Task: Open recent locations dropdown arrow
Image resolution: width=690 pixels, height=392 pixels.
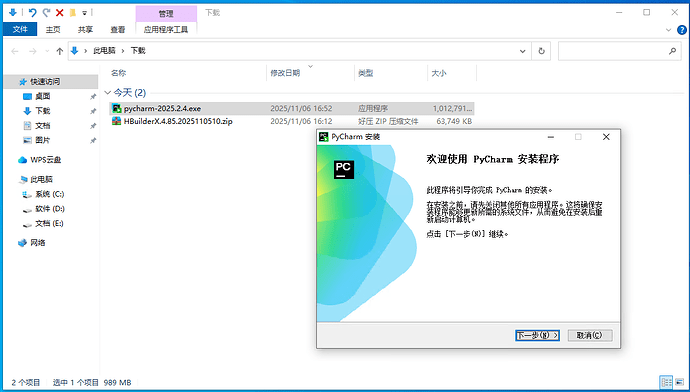Action: [47, 51]
